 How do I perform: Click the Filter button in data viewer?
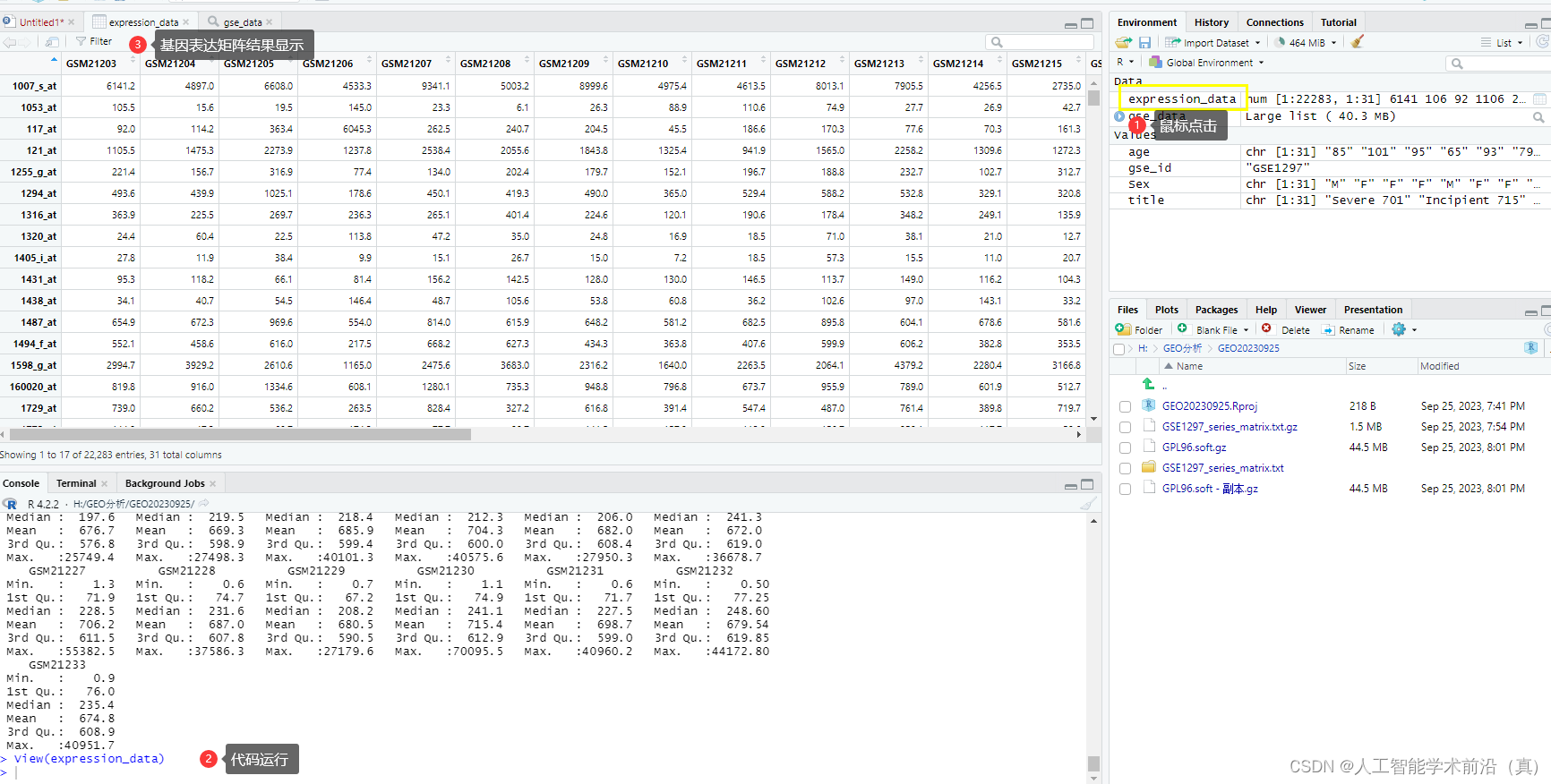point(94,41)
